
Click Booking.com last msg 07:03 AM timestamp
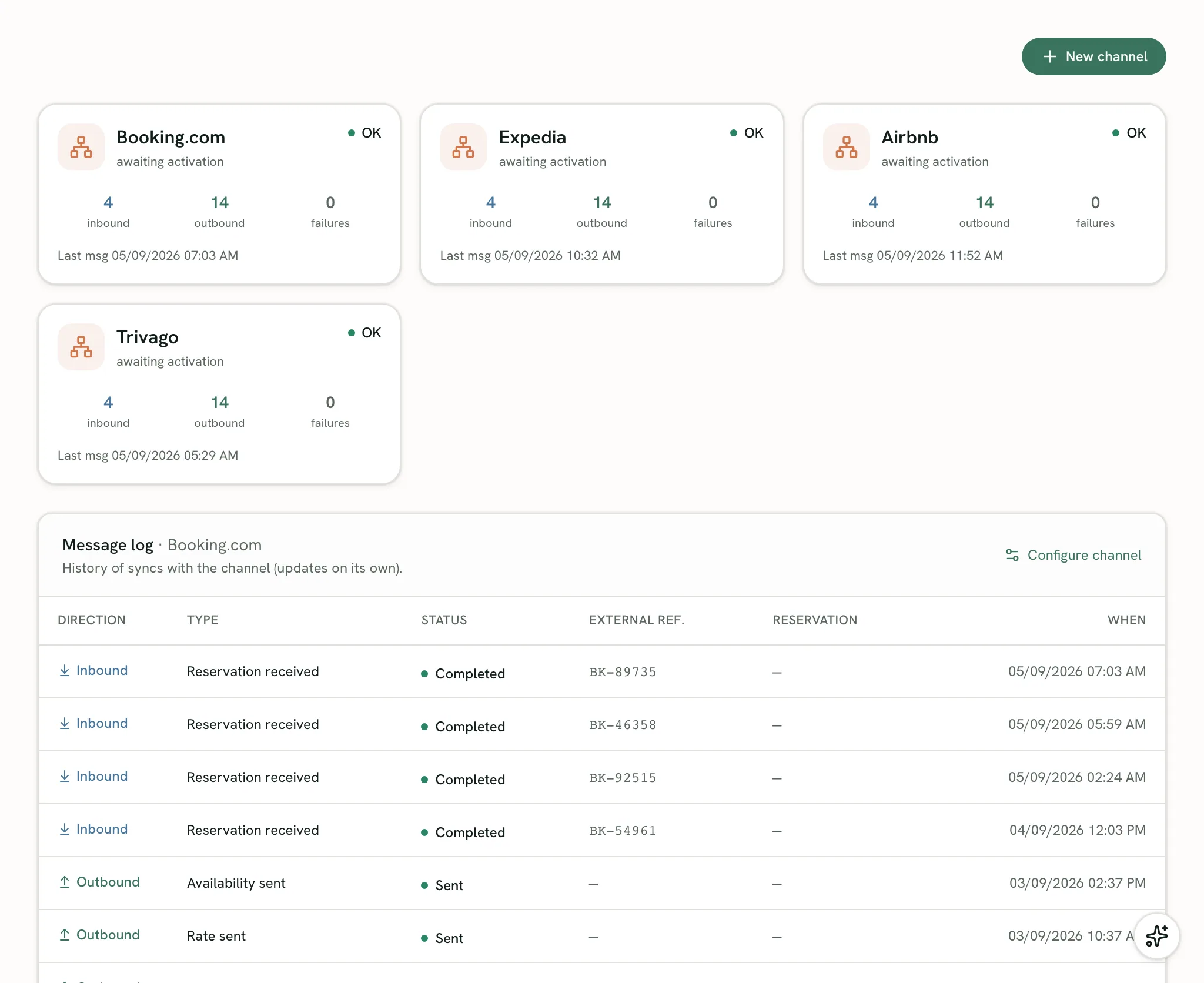pos(148,256)
